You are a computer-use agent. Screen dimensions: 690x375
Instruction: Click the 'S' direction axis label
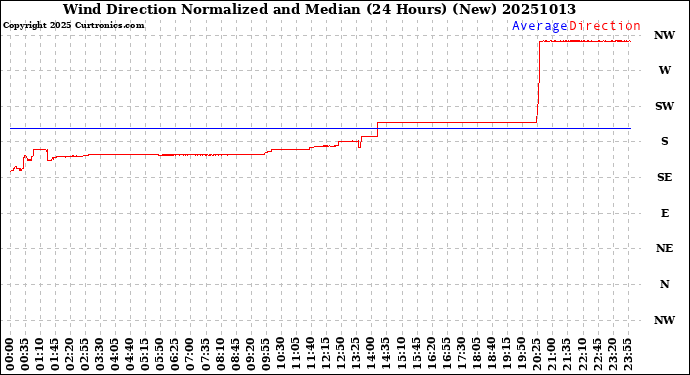[664, 141]
